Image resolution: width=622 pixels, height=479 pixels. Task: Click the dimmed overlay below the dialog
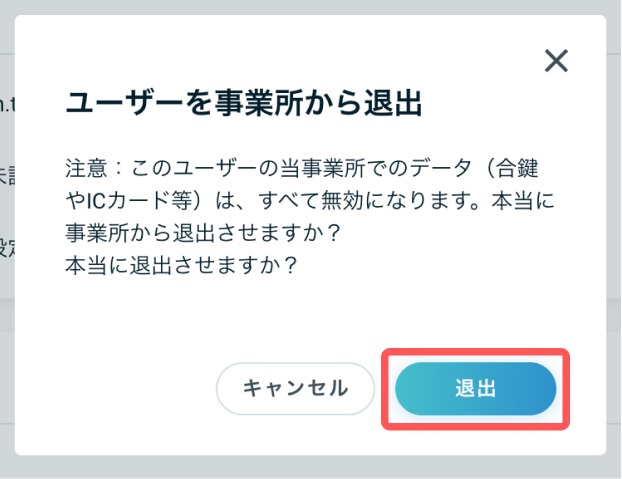[311, 467]
